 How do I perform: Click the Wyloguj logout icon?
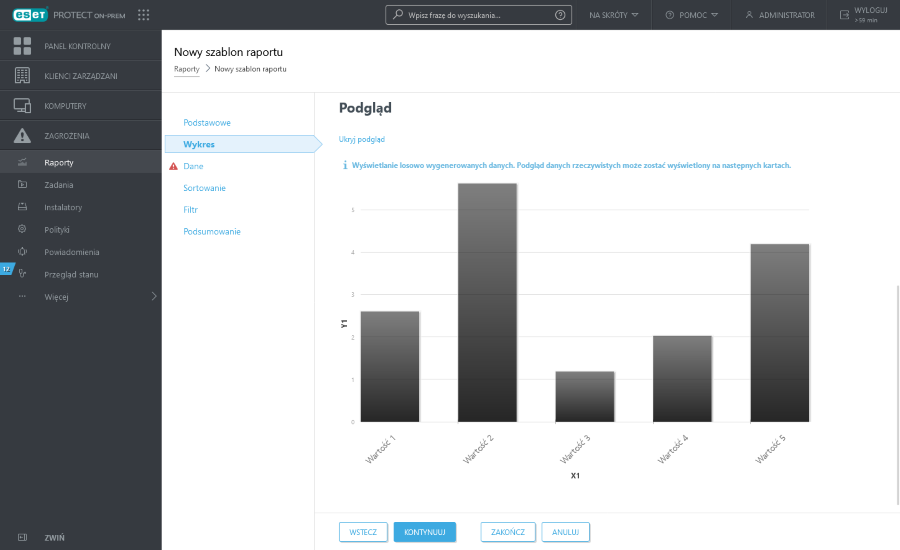(x=844, y=15)
